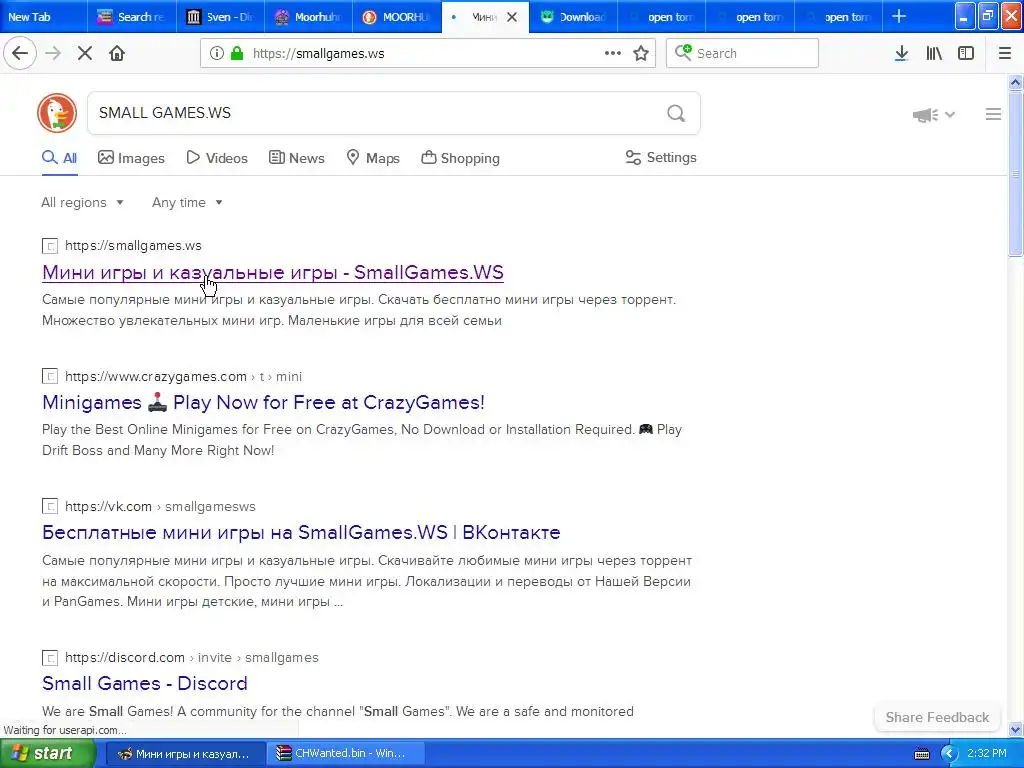
Task: Switch to the first open torr tab
Action: (662, 17)
